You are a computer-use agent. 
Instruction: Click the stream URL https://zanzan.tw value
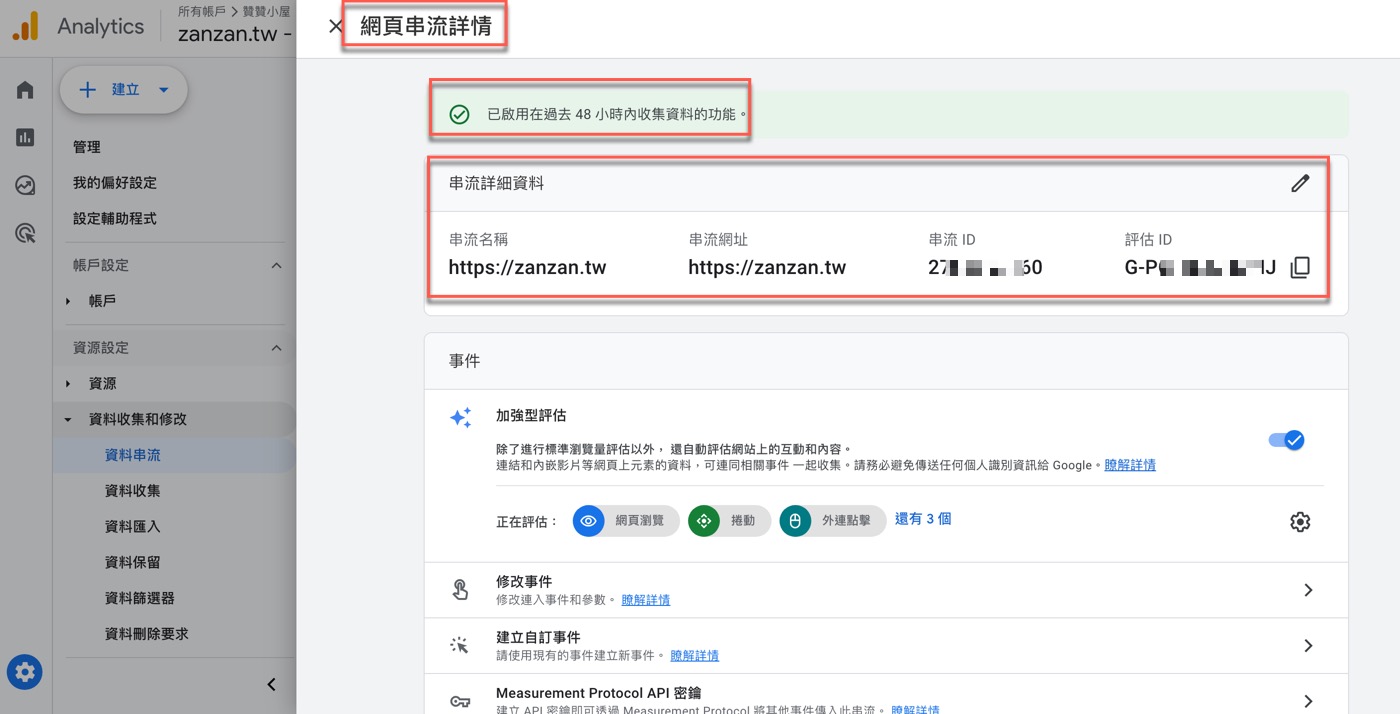pyautogui.click(x=767, y=267)
